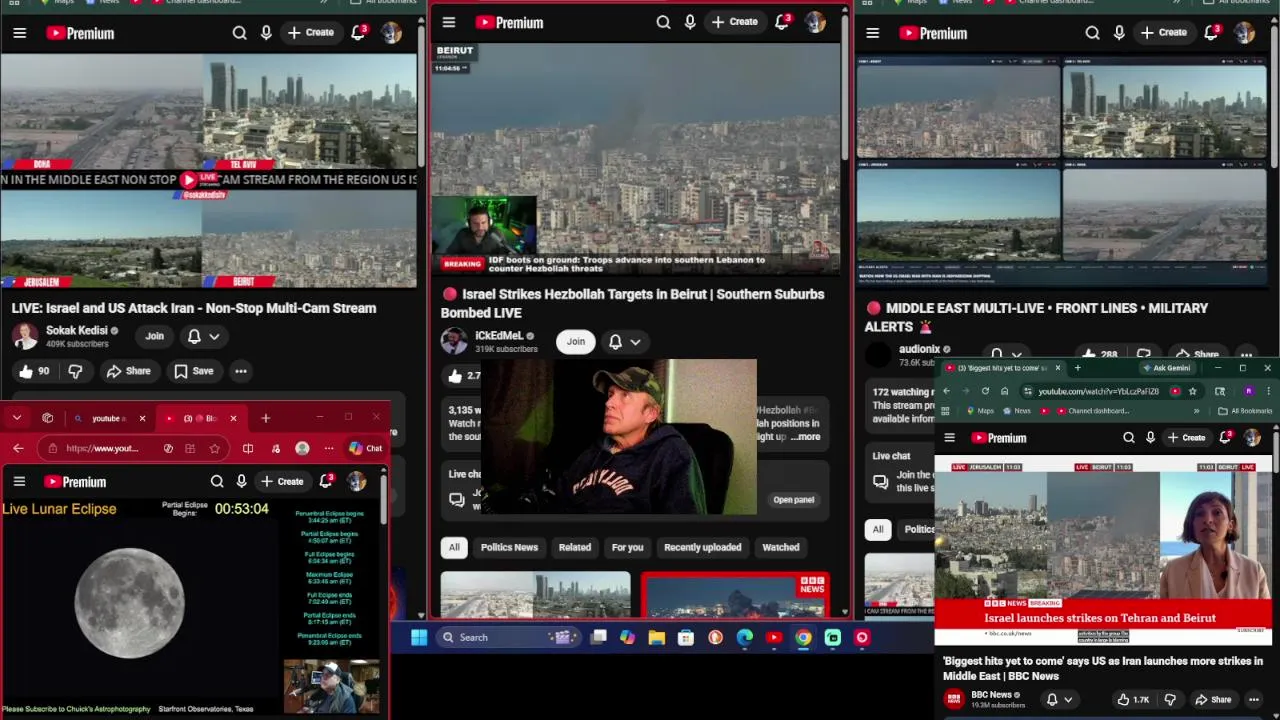Viewport: 1280px width, 720px height.
Task: Click search icon in audionix window
Action: click(1093, 33)
